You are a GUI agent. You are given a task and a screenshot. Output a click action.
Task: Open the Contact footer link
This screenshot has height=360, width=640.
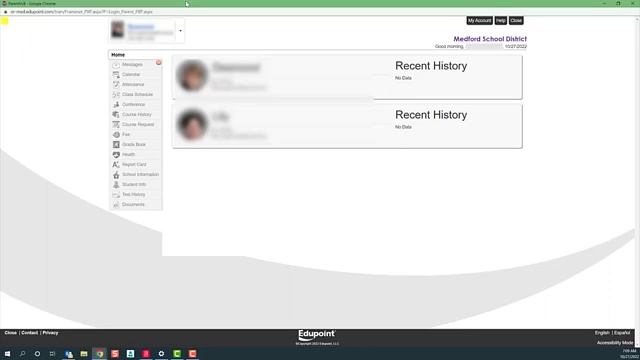[x=29, y=333]
